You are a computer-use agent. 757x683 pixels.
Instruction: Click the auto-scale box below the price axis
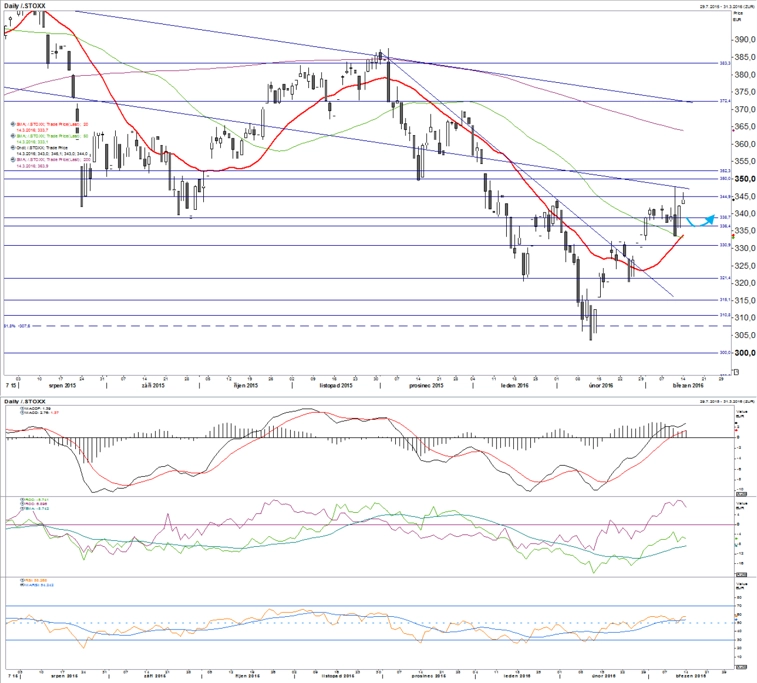point(736,371)
